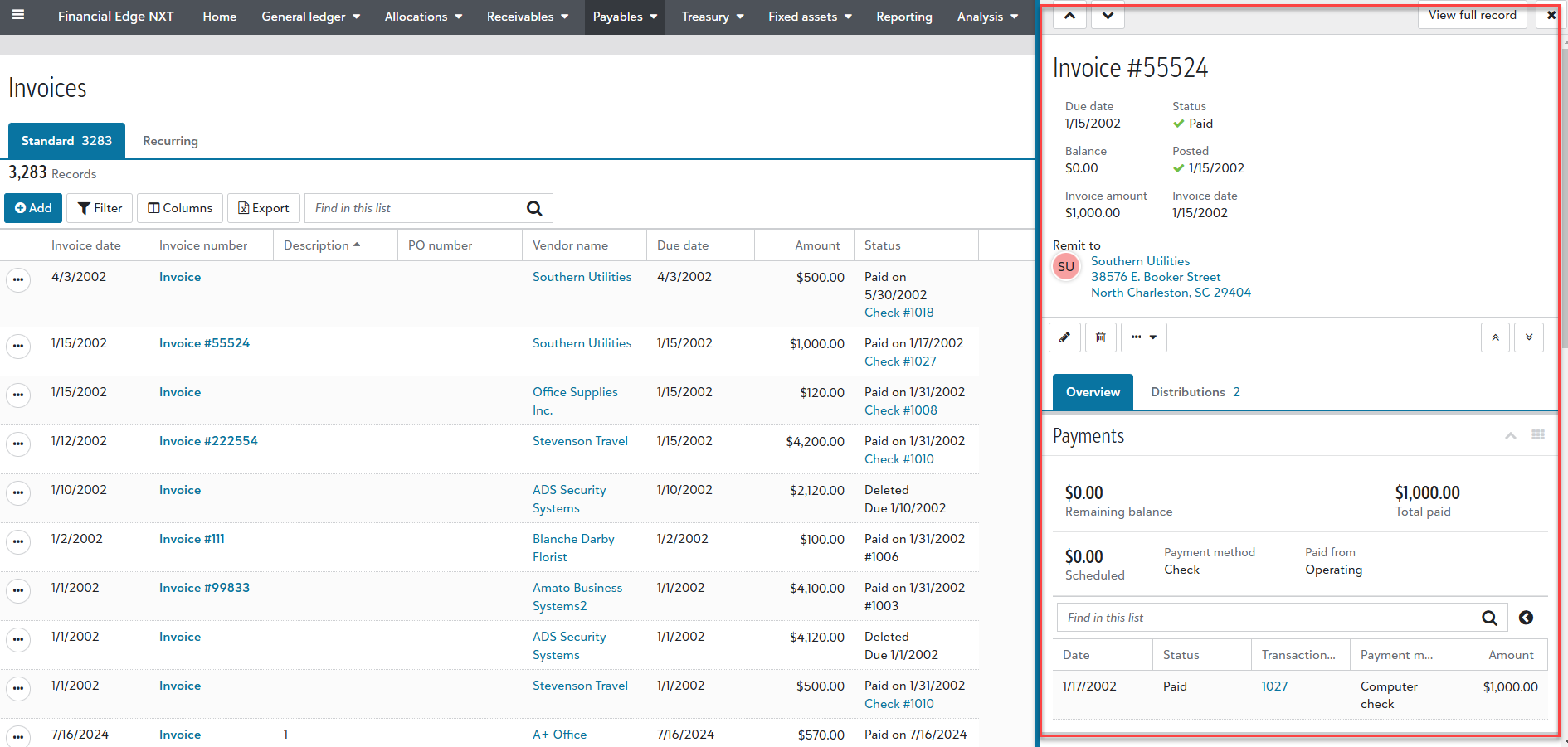Click the Find in this list field
The width and height of the screenshot is (1568, 747).
pyautogui.click(x=415, y=208)
